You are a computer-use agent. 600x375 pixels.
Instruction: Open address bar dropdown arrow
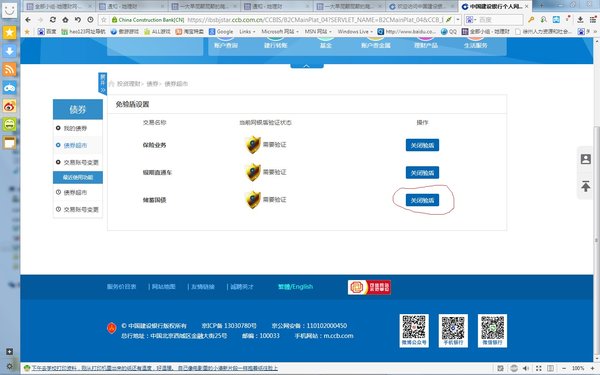458,20
